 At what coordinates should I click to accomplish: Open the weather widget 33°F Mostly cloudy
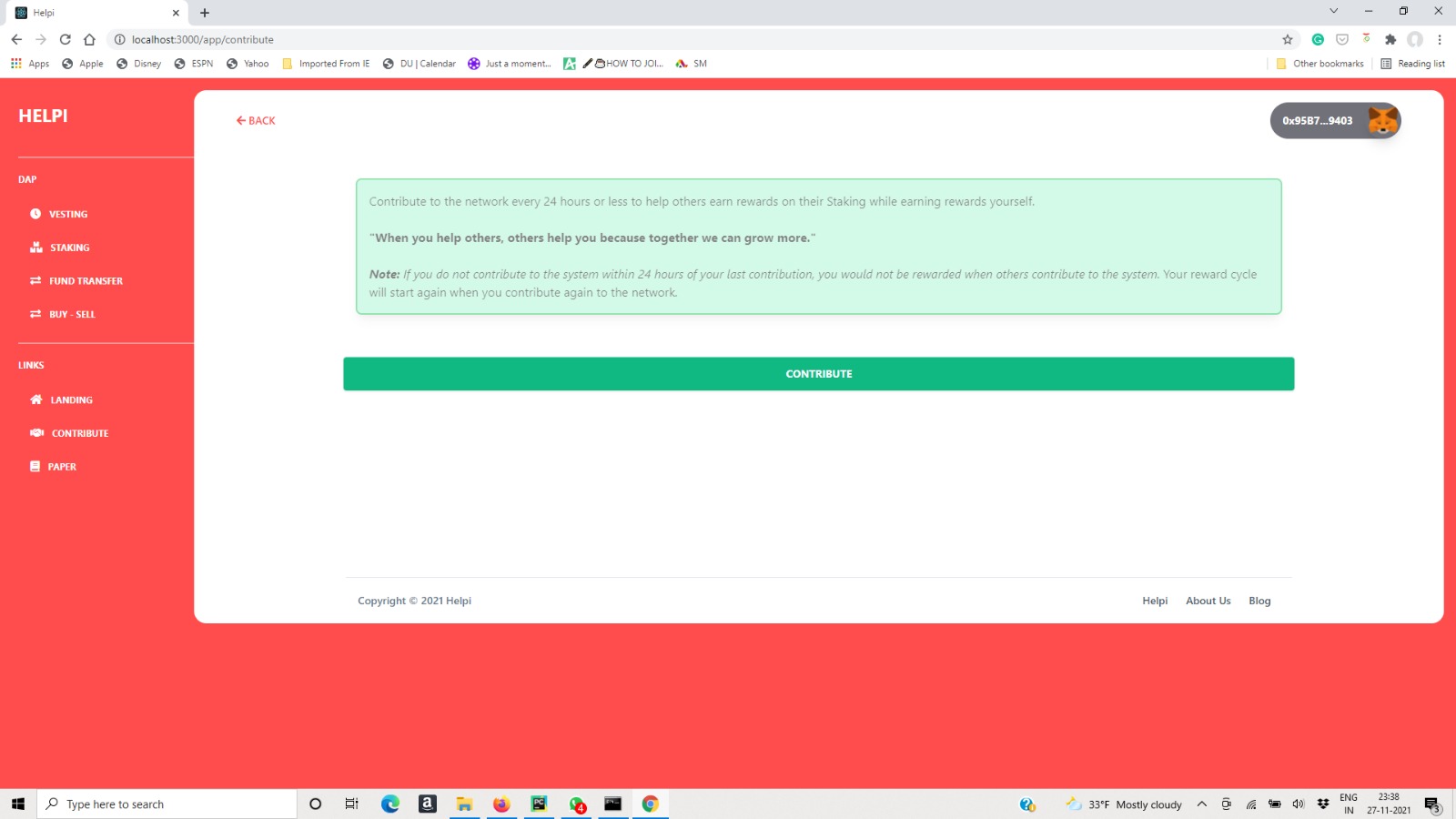pyautogui.click(x=1124, y=804)
